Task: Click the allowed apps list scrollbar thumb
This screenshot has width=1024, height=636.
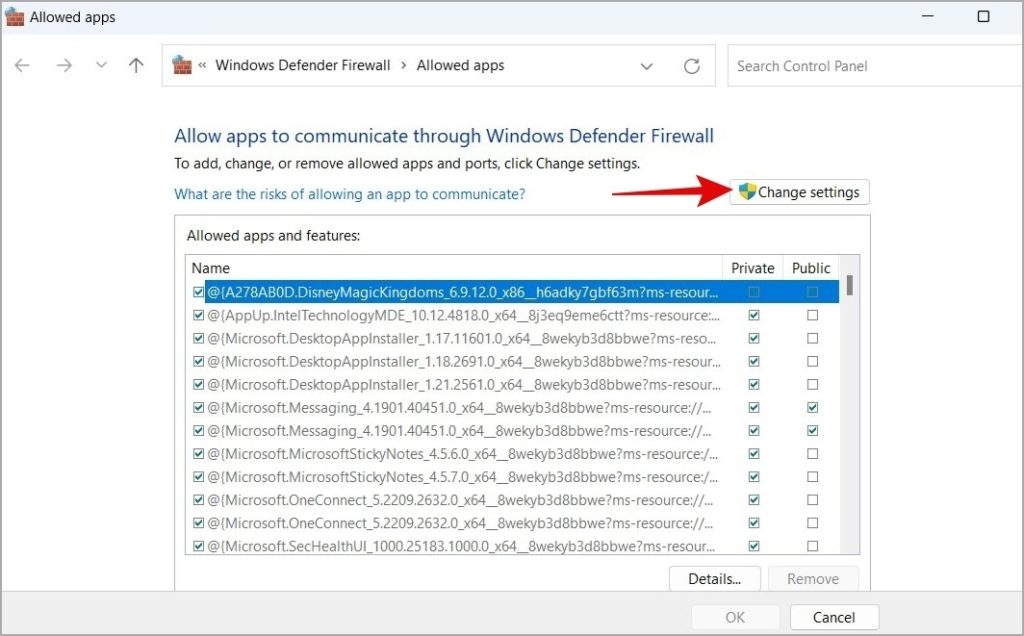Action: 850,285
